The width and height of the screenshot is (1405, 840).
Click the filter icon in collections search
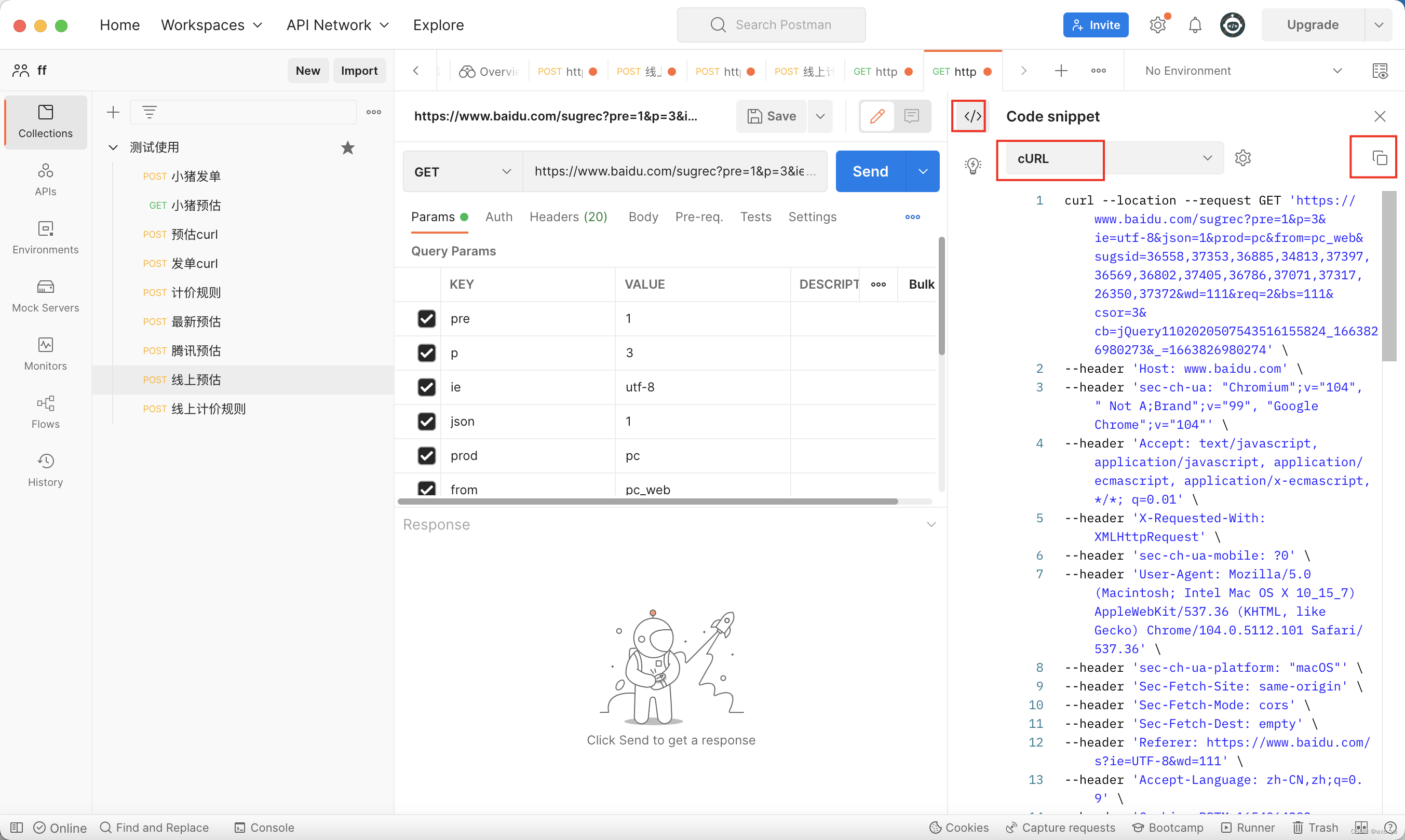150,112
